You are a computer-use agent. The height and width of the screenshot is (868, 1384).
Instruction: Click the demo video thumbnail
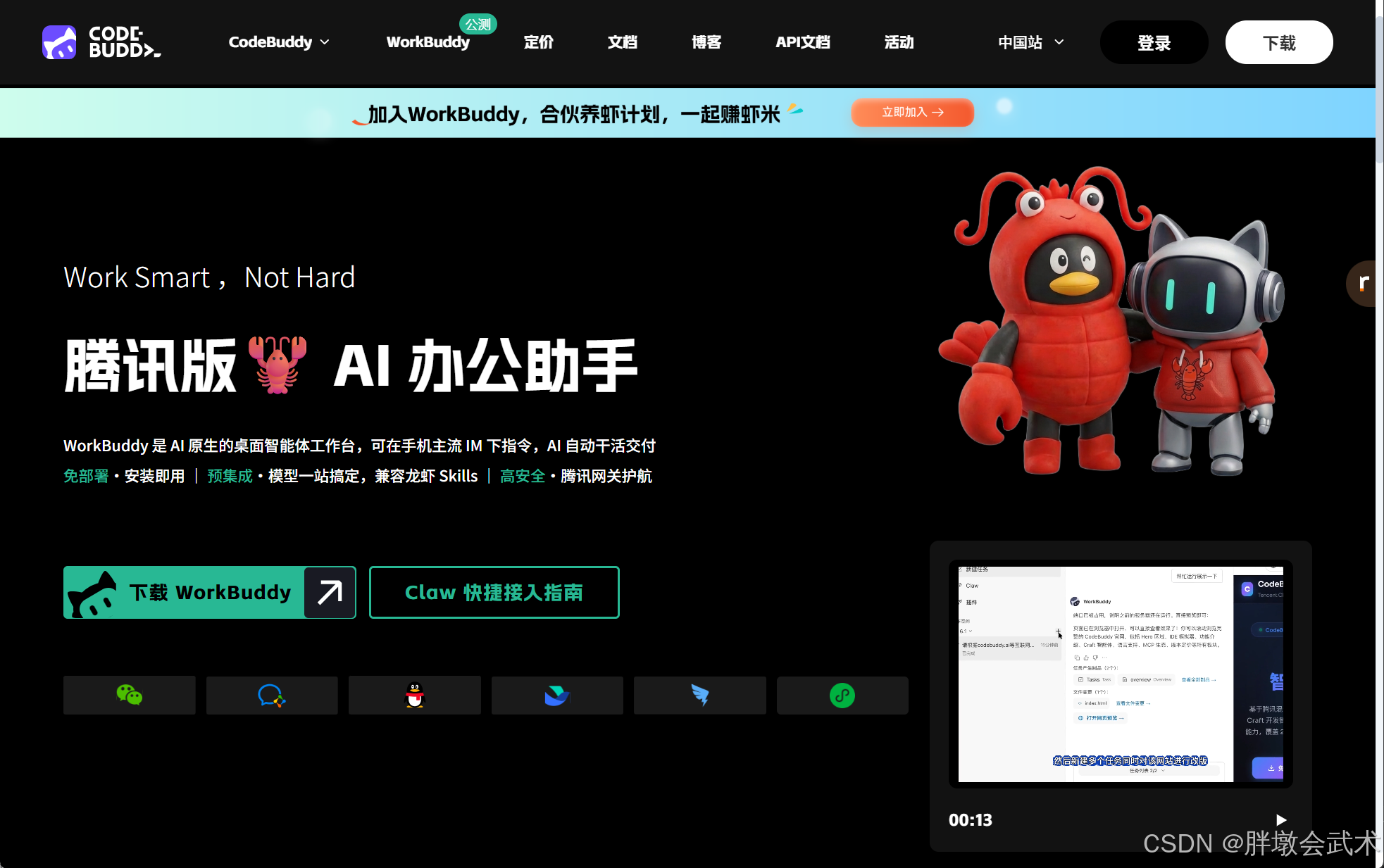point(1121,674)
